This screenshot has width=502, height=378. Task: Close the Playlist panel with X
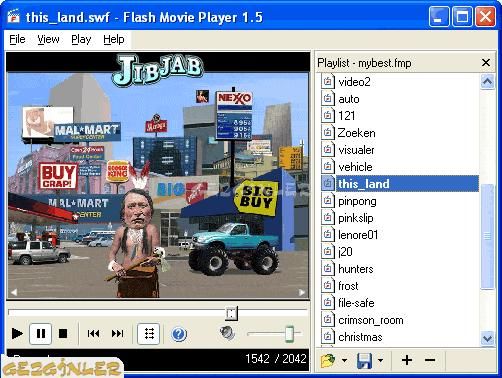(486, 62)
